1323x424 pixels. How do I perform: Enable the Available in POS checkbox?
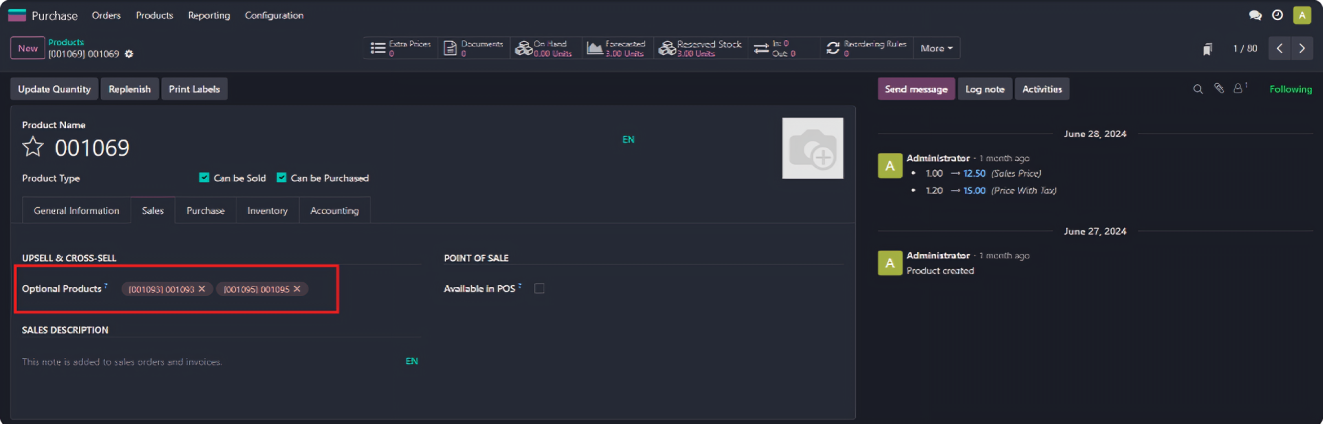tap(539, 289)
